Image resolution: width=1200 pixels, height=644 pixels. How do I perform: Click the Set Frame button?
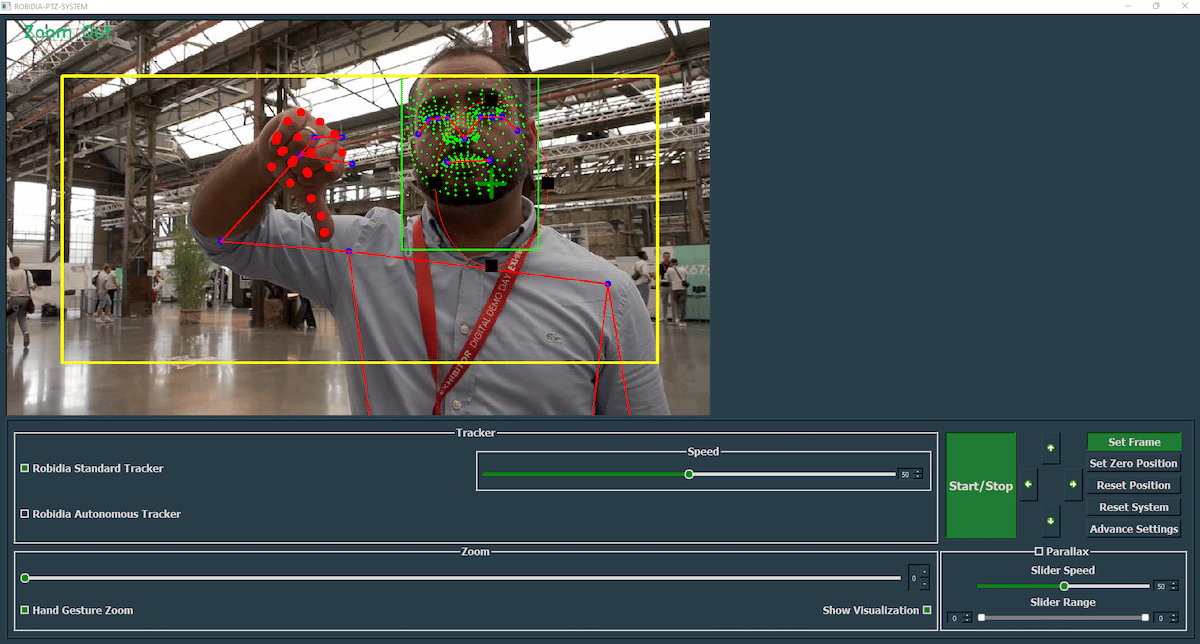pyautogui.click(x=1134, y=442)
